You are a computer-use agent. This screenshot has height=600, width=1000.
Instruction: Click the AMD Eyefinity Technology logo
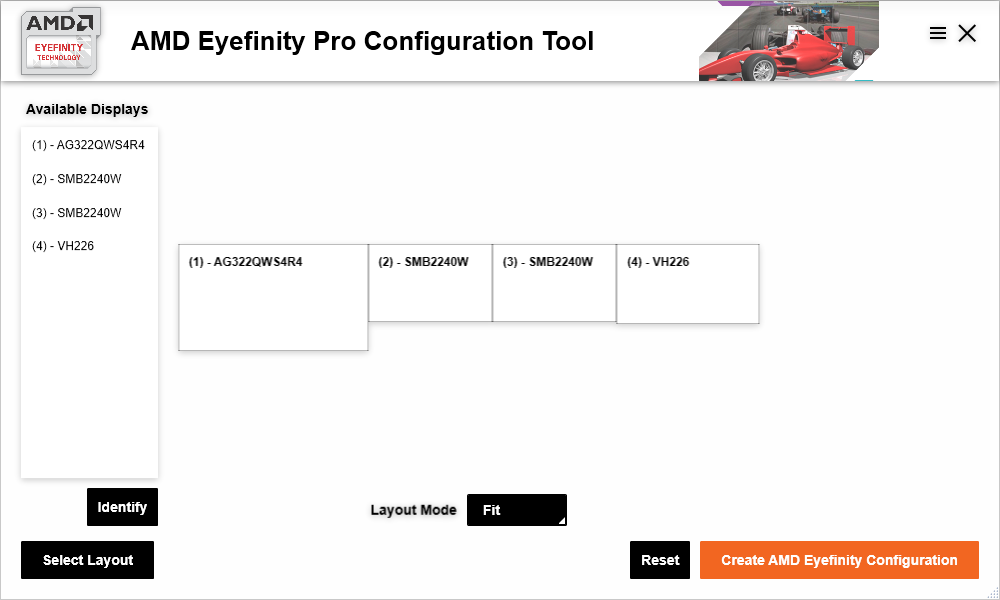pyautogui.click(x=61, y=41)
